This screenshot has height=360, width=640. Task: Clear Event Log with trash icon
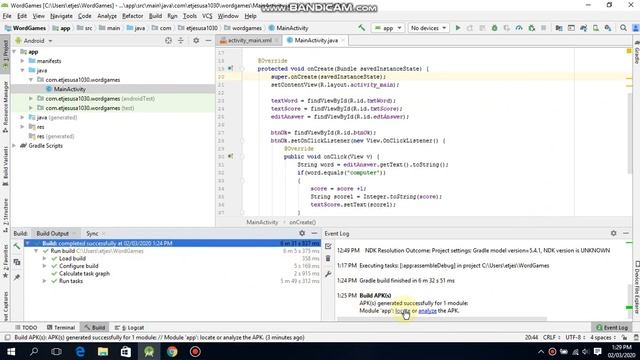coord(328,259)
